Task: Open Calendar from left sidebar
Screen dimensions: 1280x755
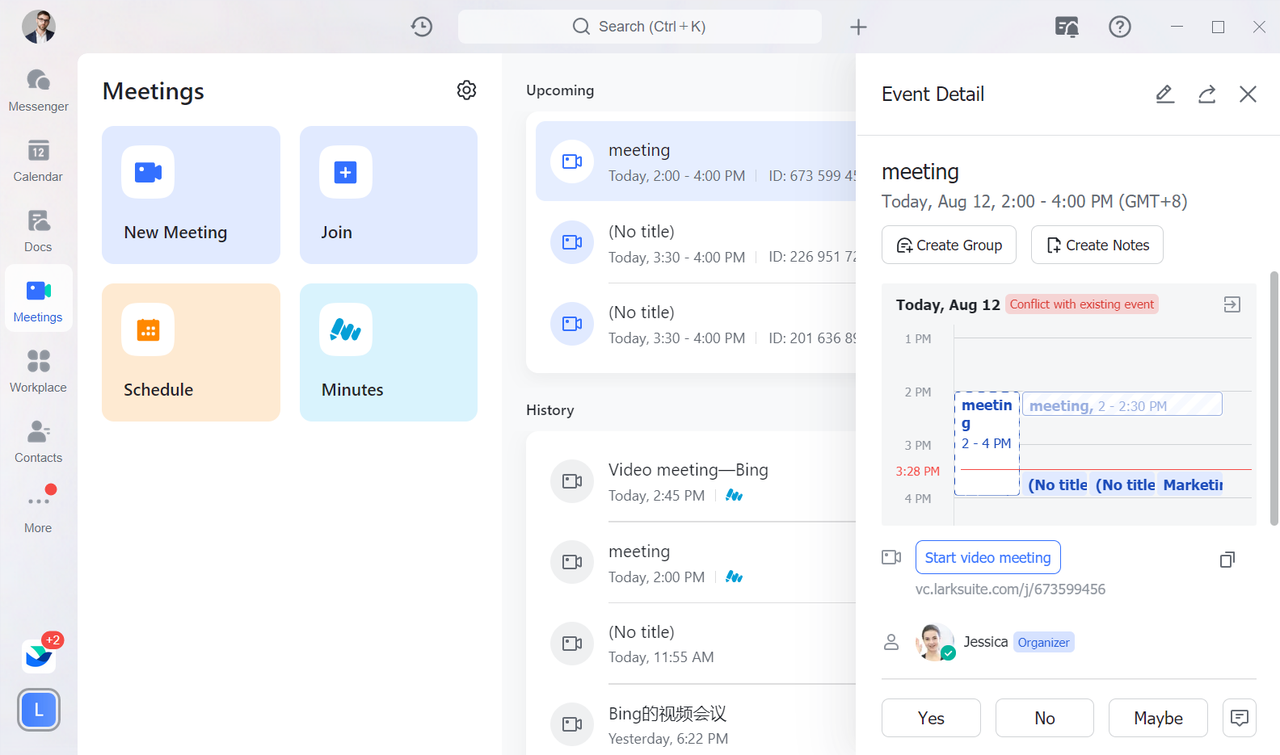Action: 38,160
